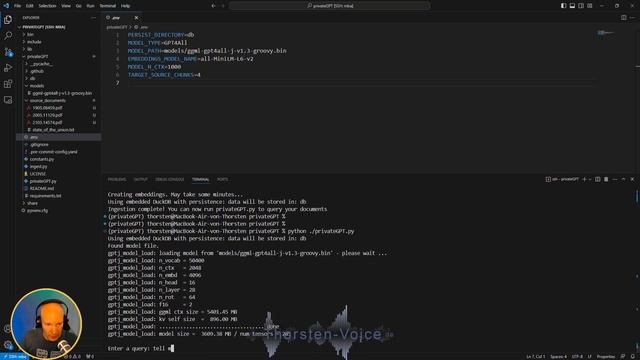Click the go back navigation arrow
Screen dimensions: 640x360
(213, 6)
